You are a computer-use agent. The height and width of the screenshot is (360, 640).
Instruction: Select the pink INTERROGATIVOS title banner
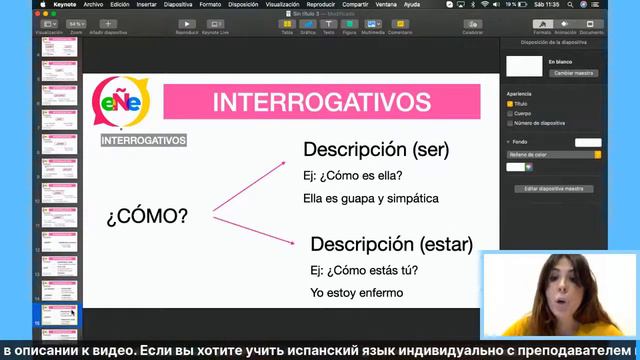click(x=322, y=102)
